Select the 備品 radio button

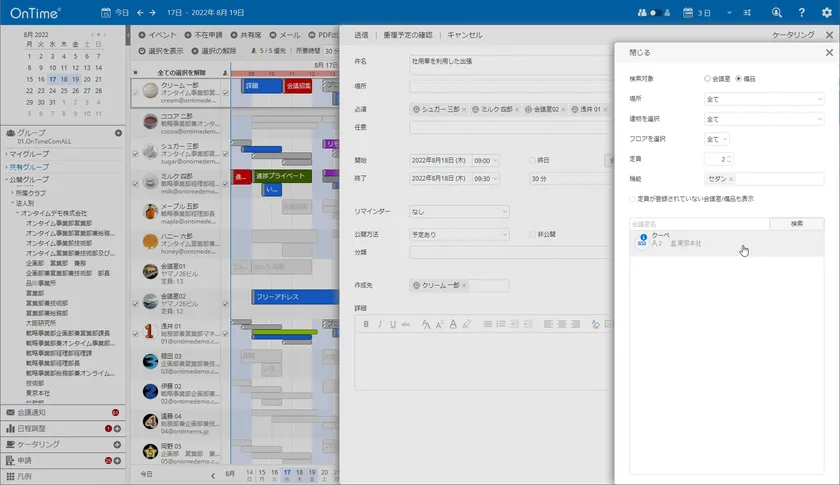[739, 78]
